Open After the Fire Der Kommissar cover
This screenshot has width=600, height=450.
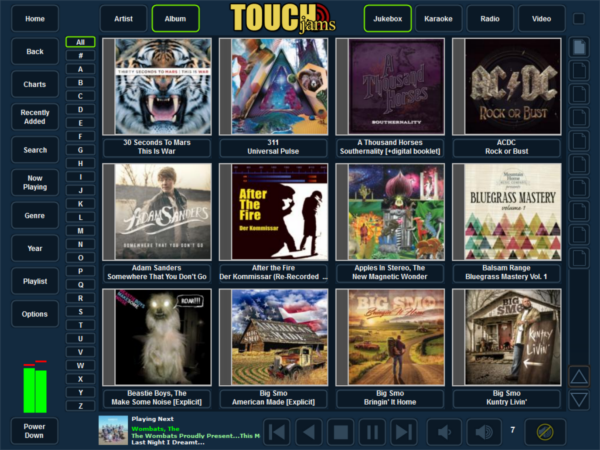pos(273,212)
